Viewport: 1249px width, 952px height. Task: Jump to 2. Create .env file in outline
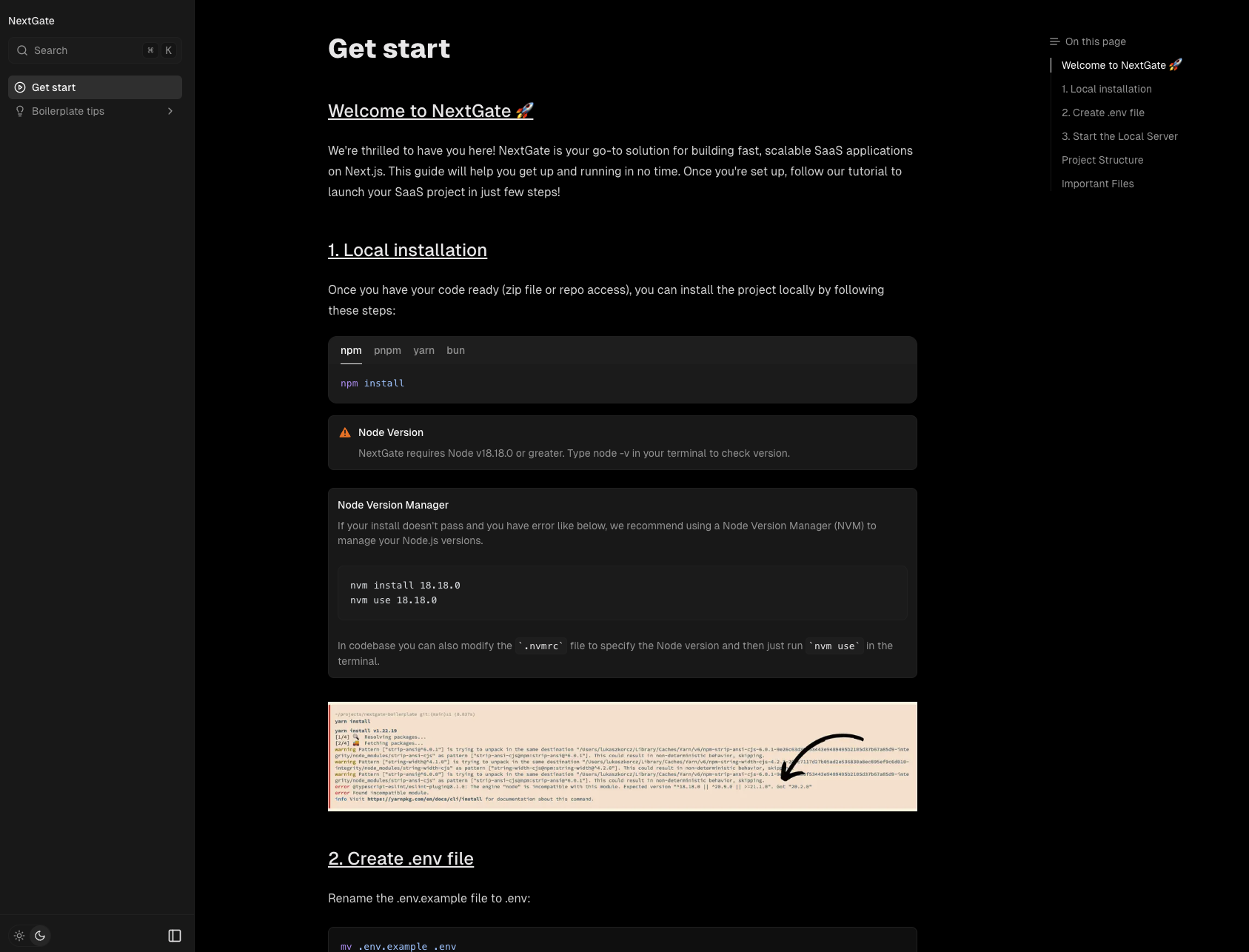(x=1102, y=113)
